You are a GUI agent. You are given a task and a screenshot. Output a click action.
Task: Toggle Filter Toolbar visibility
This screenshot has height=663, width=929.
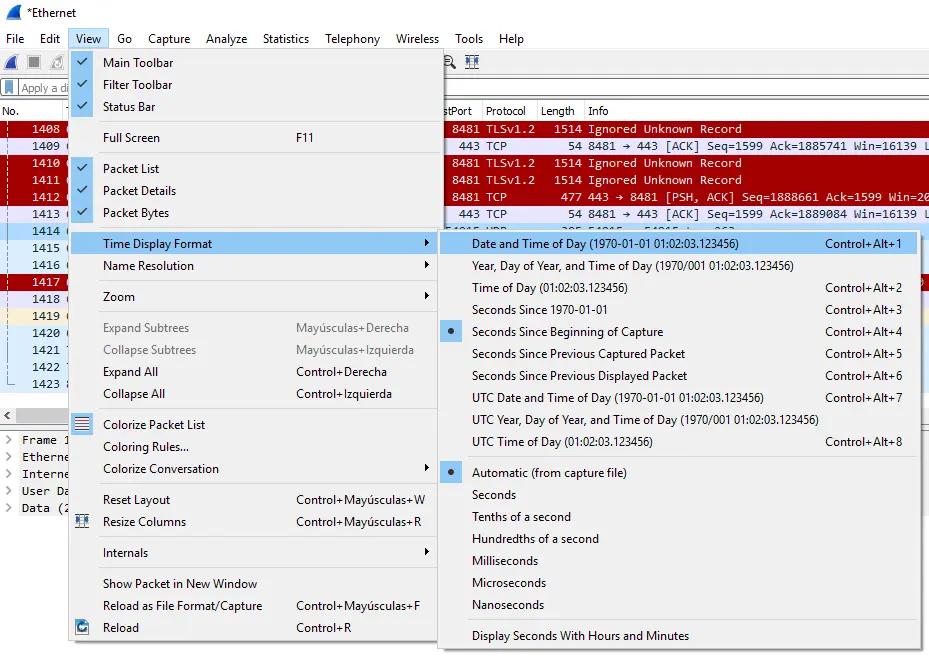click(257, 85)
